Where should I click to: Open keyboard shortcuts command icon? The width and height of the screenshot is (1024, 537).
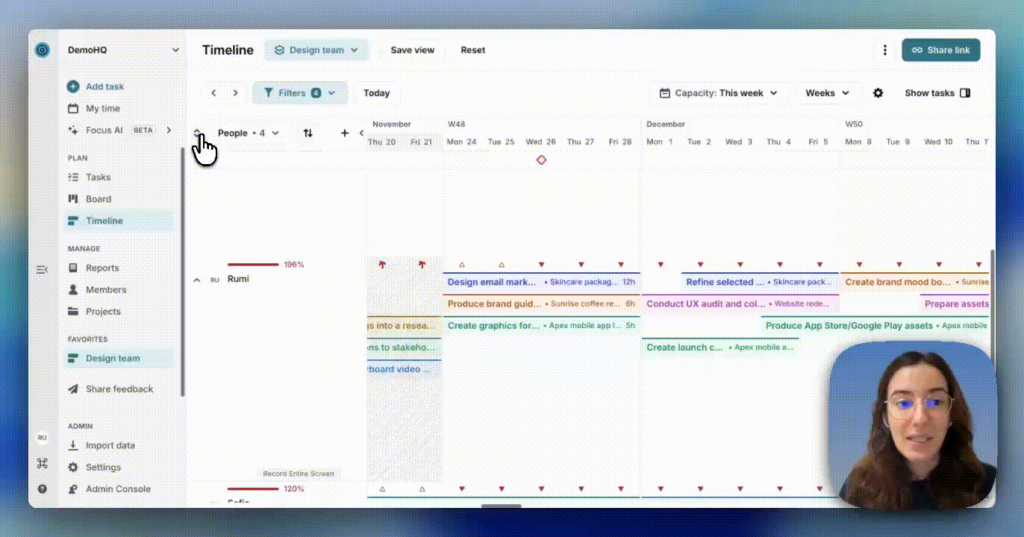42,464
